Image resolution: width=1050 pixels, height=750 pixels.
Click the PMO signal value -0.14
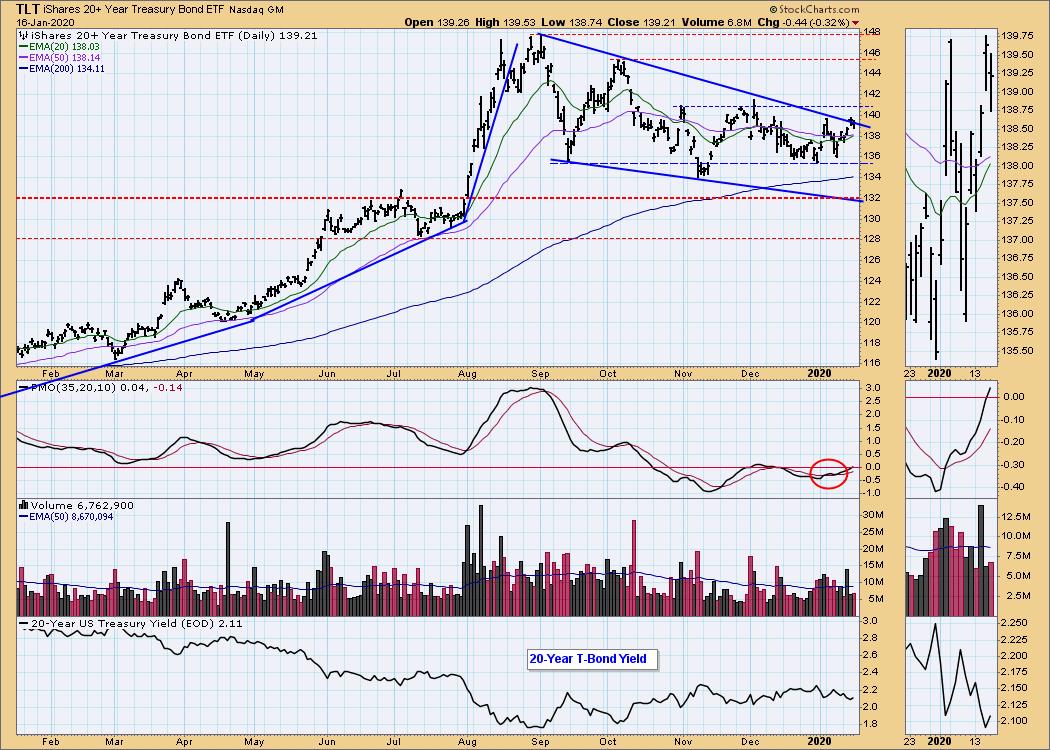(x=168, y=388)
